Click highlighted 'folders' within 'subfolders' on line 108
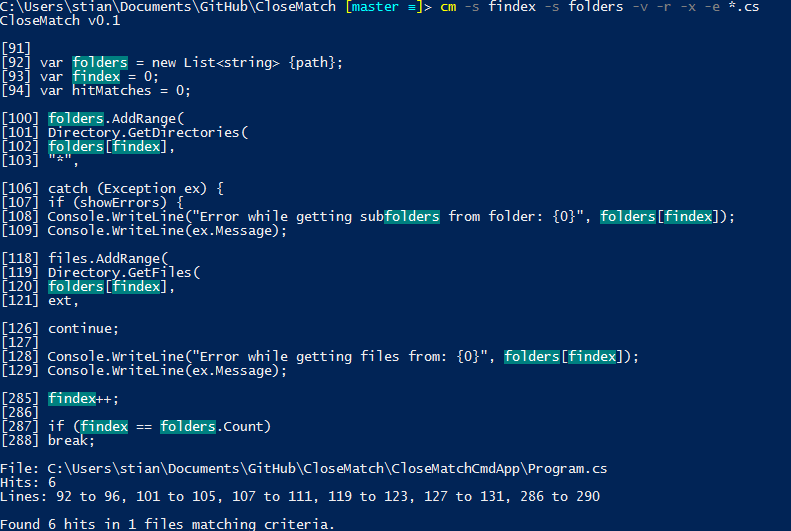 (412, 217)
